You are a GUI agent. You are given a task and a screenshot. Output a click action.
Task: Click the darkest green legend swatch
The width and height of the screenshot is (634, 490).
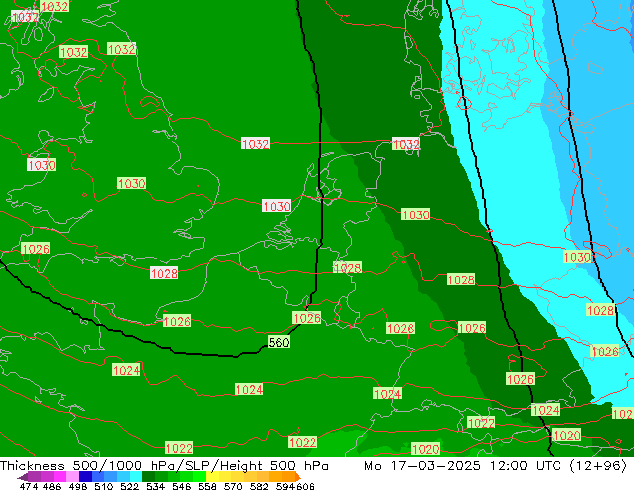(x=149, y=477)
